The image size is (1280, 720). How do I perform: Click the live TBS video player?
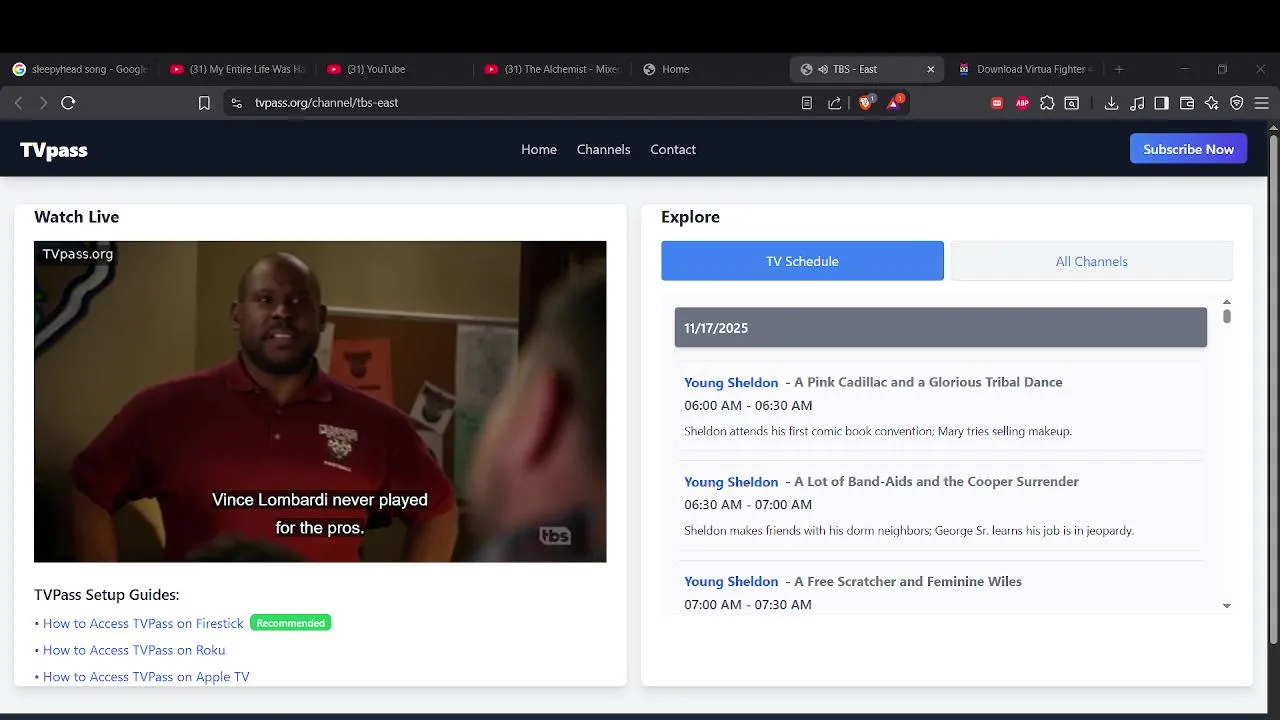click(x=320, y=401)
